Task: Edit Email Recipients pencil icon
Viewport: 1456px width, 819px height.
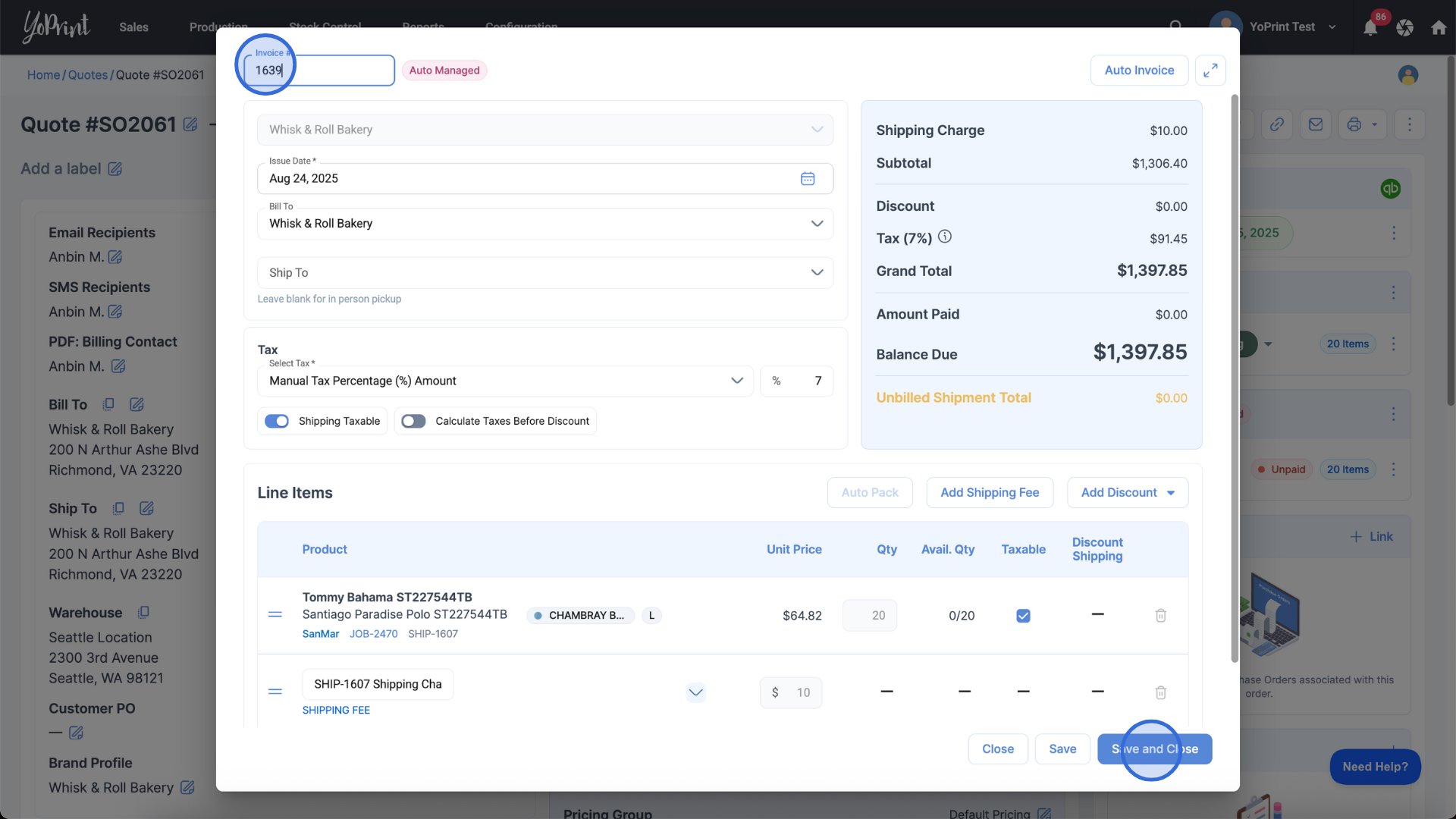Action: coord(115,257)
